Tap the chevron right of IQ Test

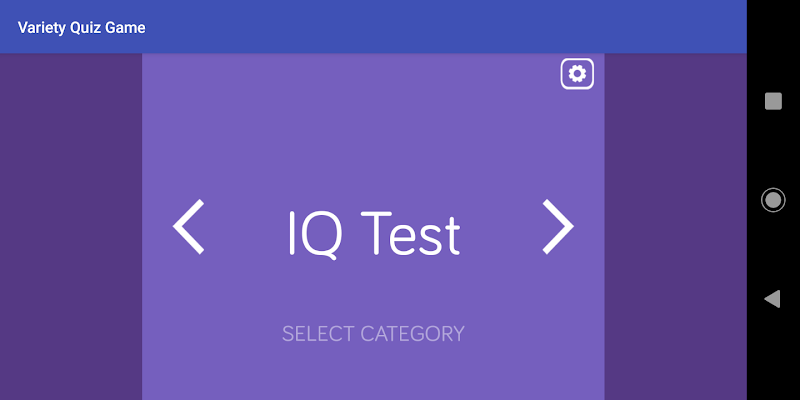(558, 226)
